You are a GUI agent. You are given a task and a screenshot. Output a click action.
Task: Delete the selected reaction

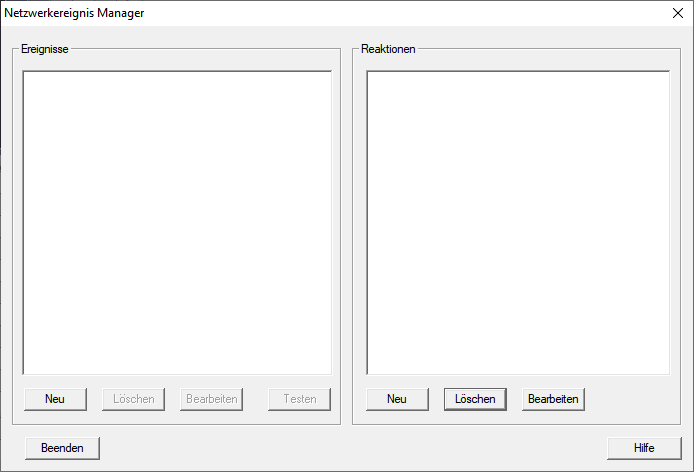(x=475, y=399)
